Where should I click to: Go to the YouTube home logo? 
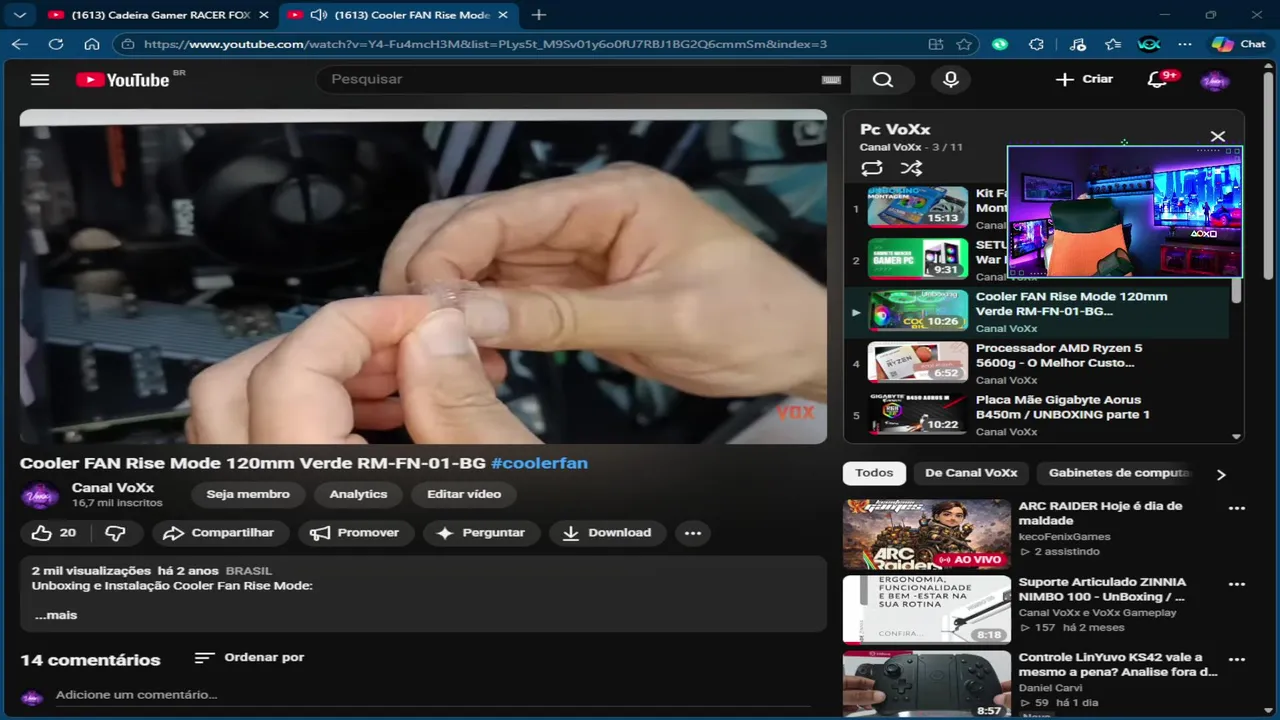coord(123,80)
